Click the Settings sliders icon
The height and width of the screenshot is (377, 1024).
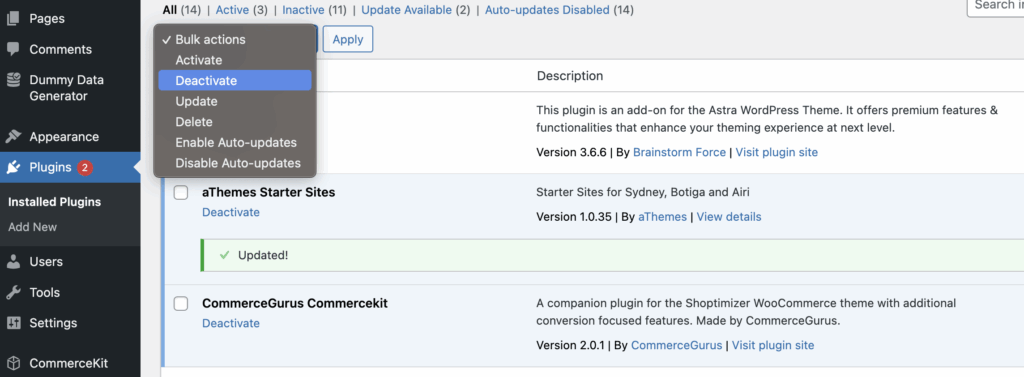click(x=13, y=323)
